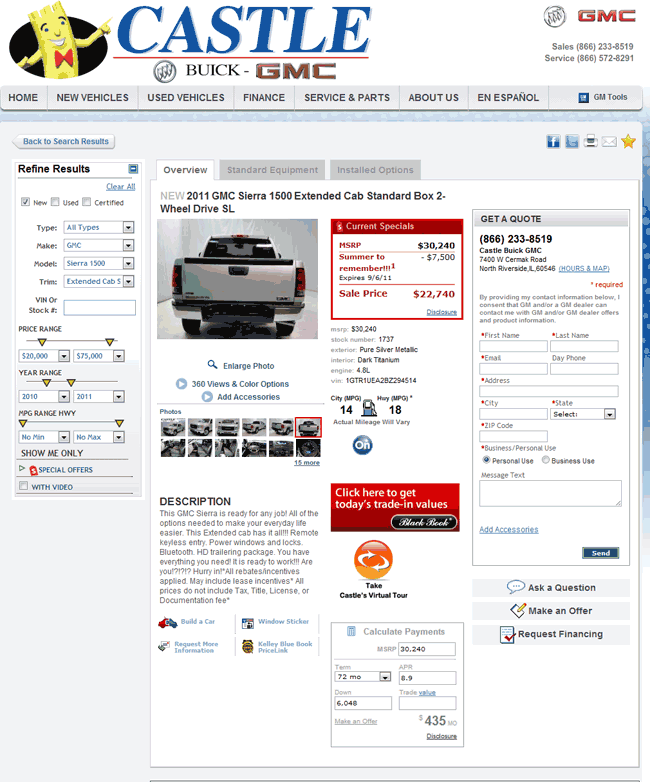Click the Twitter share icon
This screenshot has height=782, width=650.
coord(572,142)
